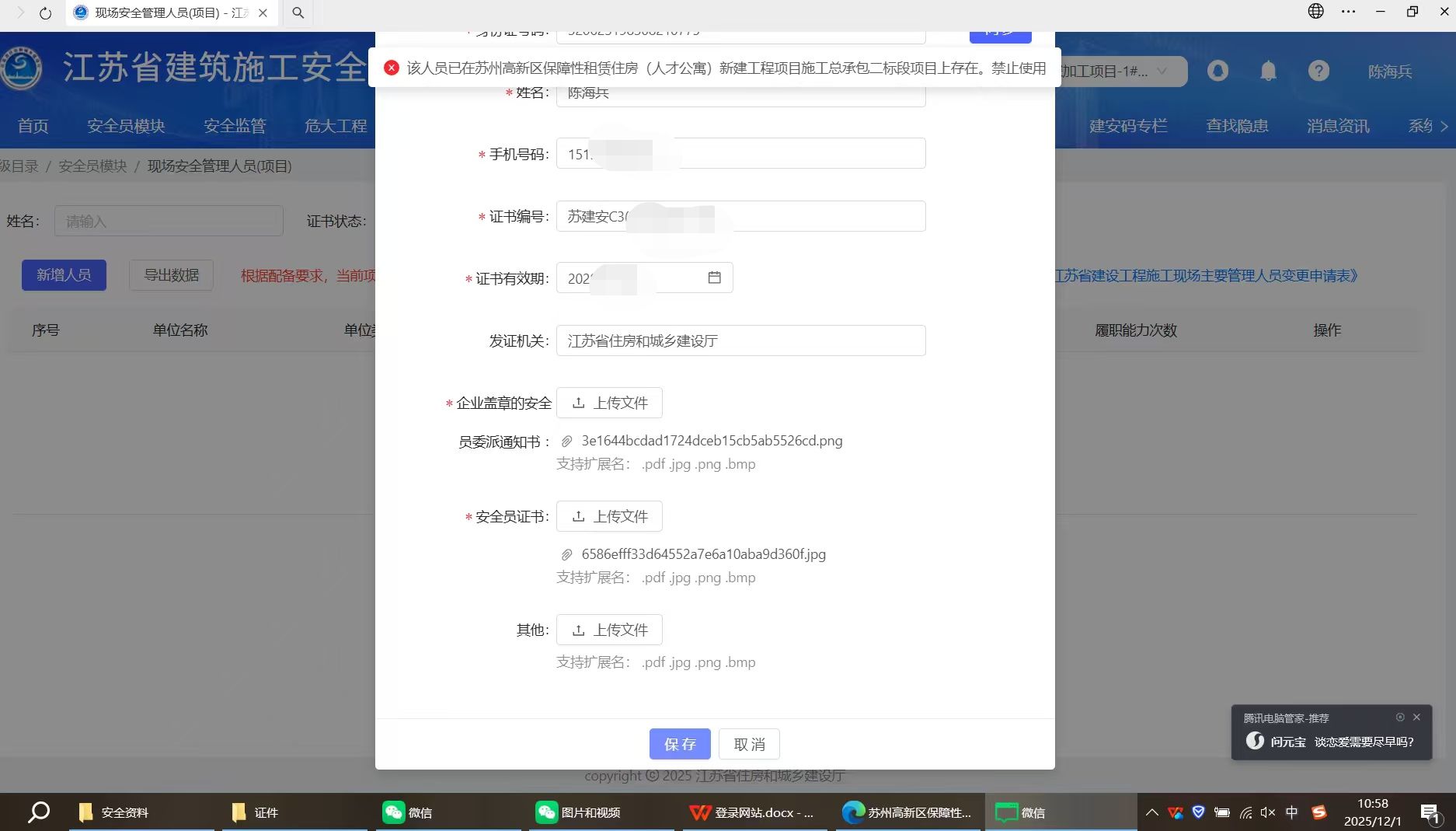Click the 发证机关 input field
This screenshot has height=831, width=1456.
pyautogui.click(x=740, y=340)
